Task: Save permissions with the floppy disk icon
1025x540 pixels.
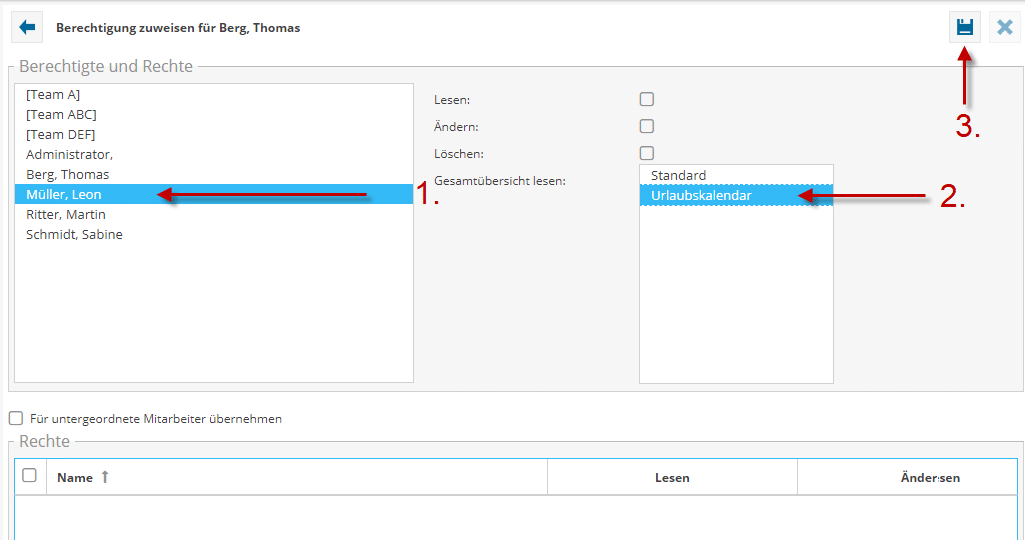Action: pyautogui.click(x=964, y=28)
